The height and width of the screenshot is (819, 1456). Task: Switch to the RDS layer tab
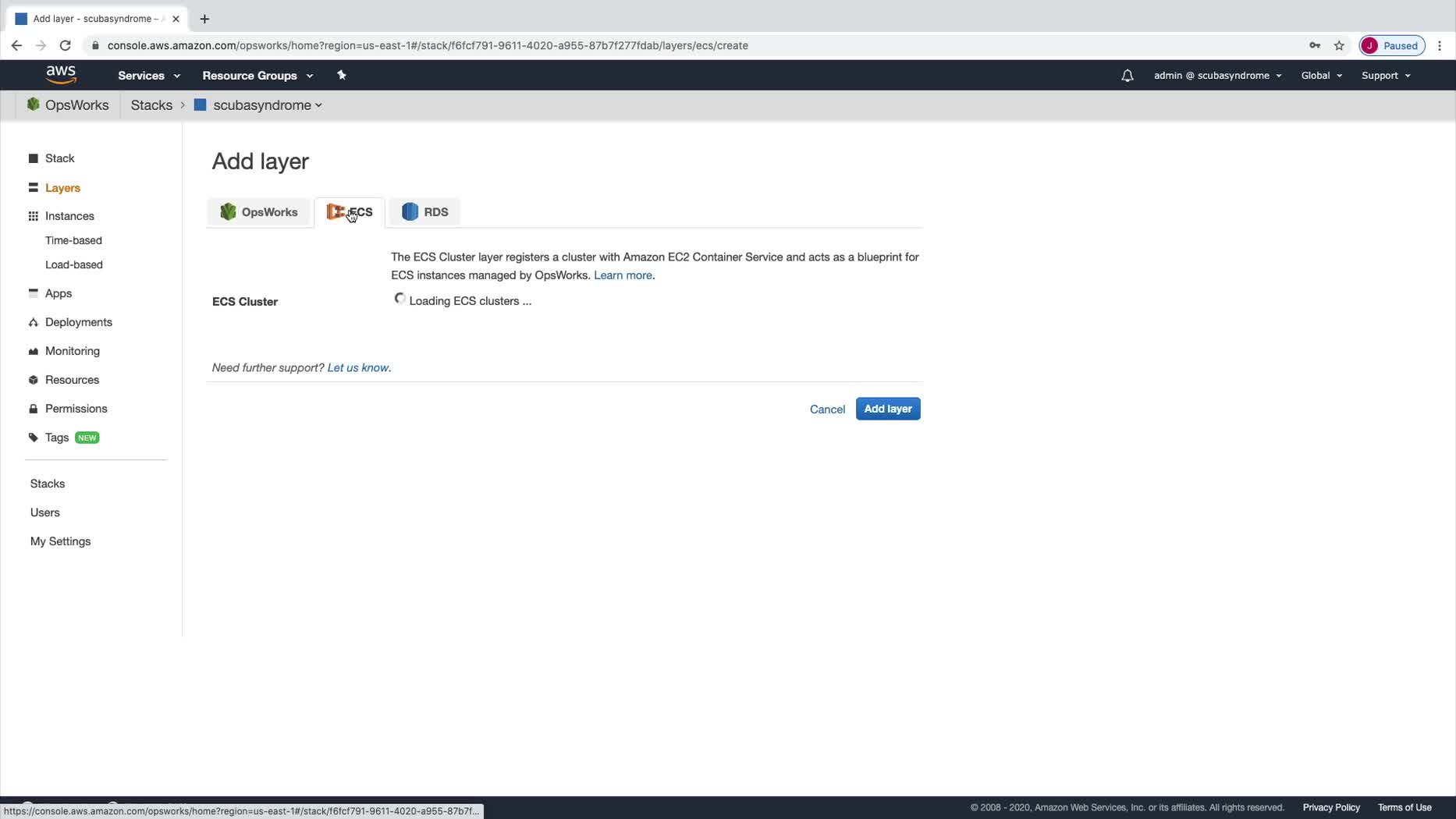pyautogui.click(x=425, y=212)
